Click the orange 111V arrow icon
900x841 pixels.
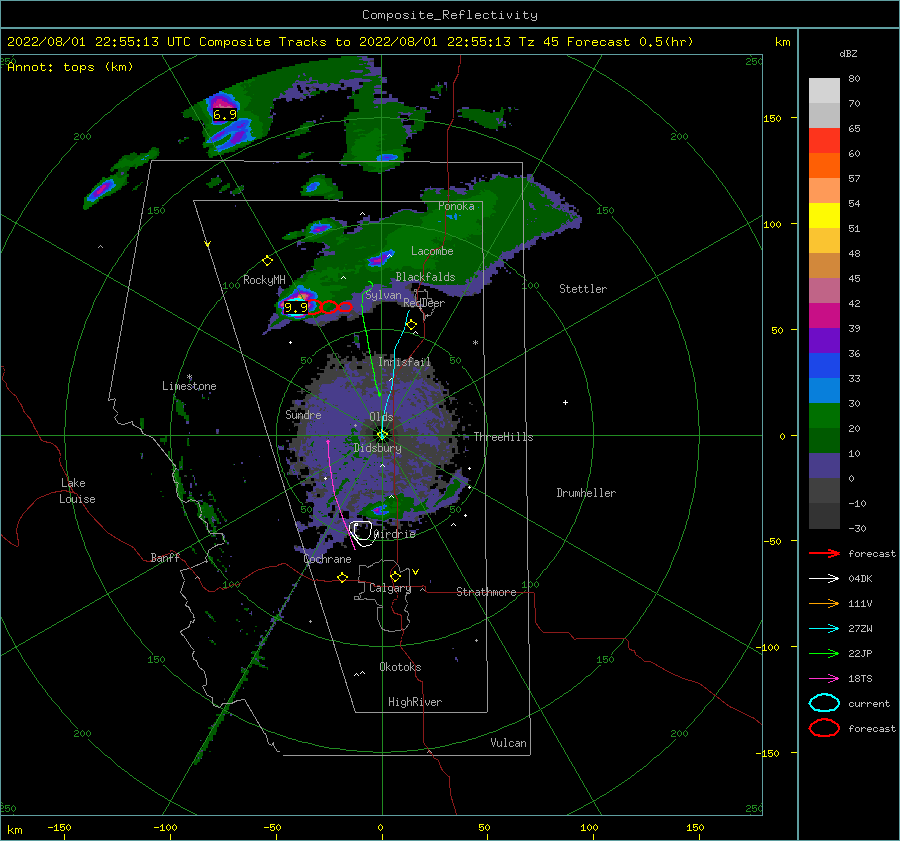824,603
